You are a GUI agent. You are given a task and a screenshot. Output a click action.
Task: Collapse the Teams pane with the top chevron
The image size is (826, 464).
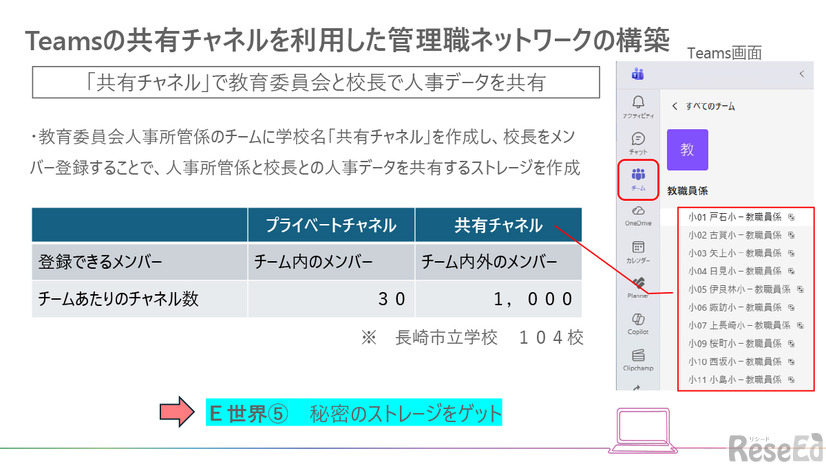point(802,74)
